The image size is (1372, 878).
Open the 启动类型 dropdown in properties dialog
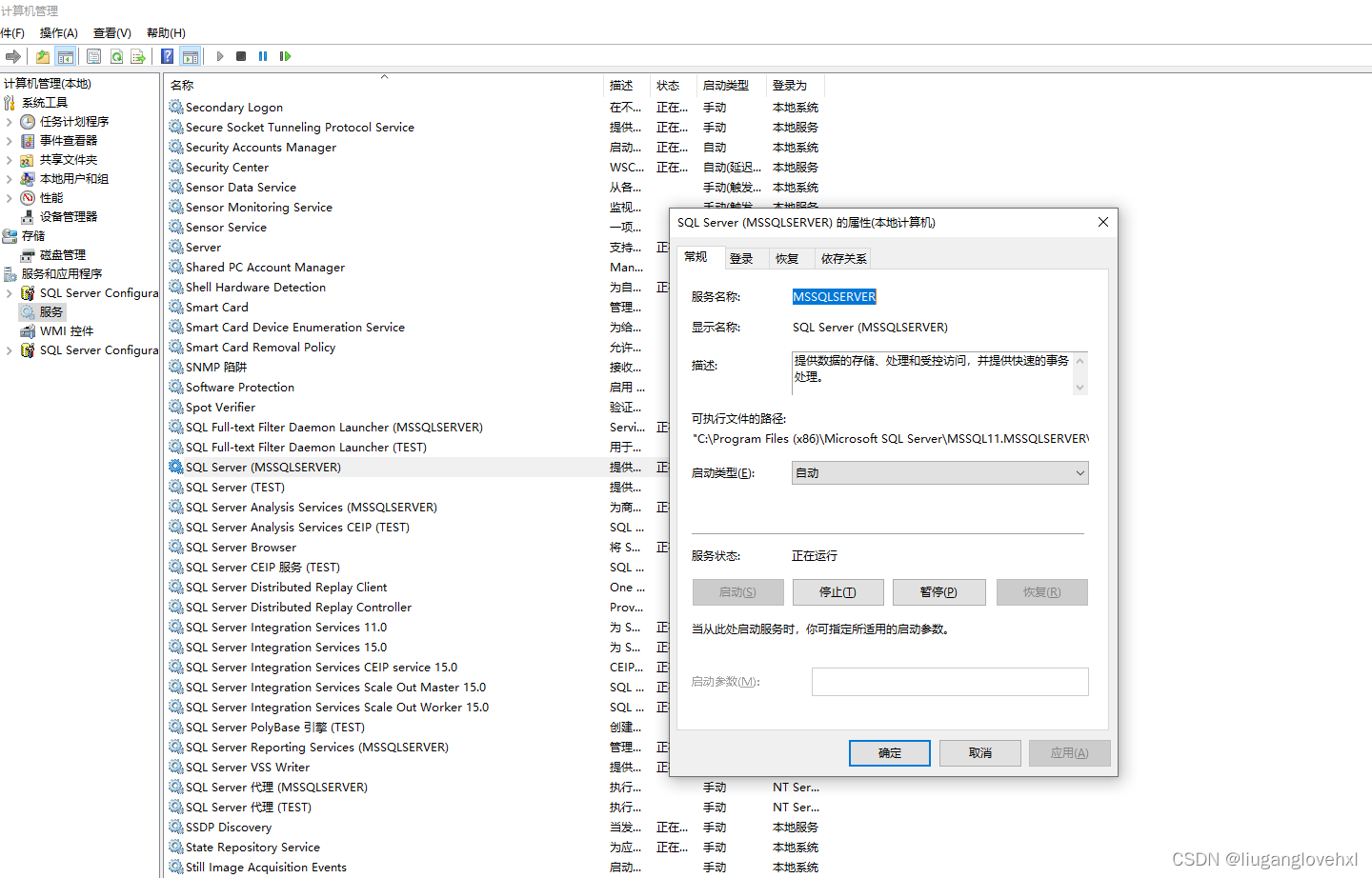[939, 473]
